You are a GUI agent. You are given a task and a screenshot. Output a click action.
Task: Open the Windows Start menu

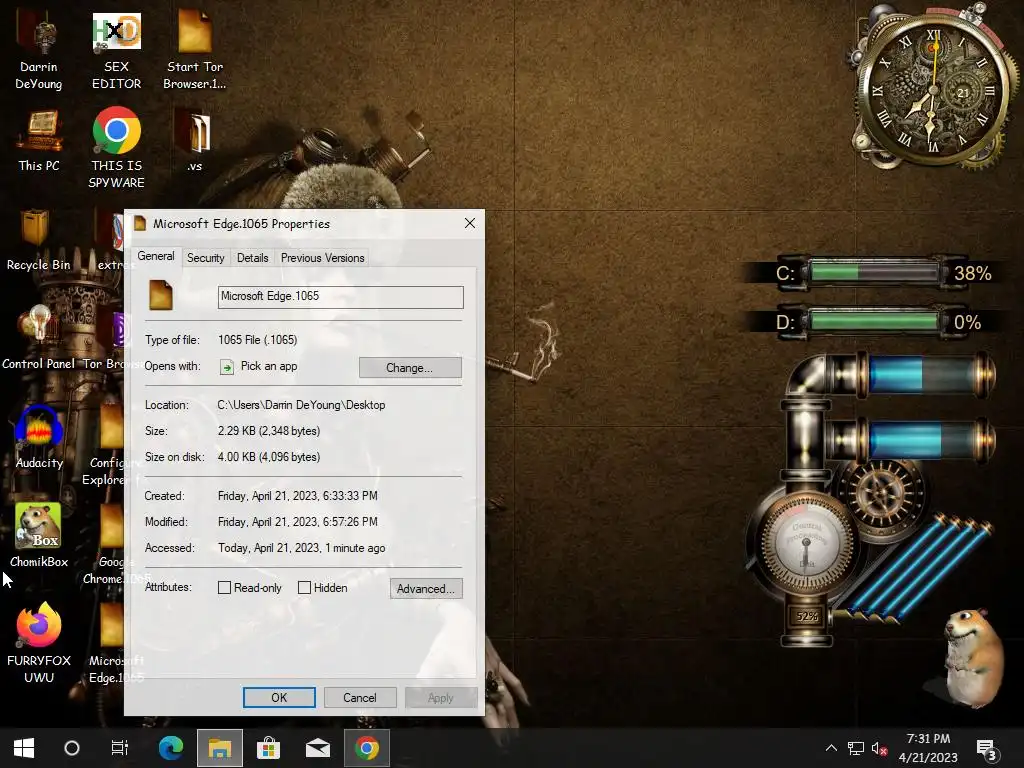(24, 748)
